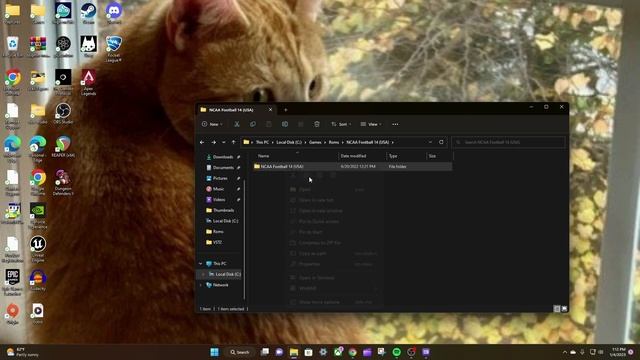Open the Windows Start menu
This screenshot has height=360, width=640.
tap(214, 352)
